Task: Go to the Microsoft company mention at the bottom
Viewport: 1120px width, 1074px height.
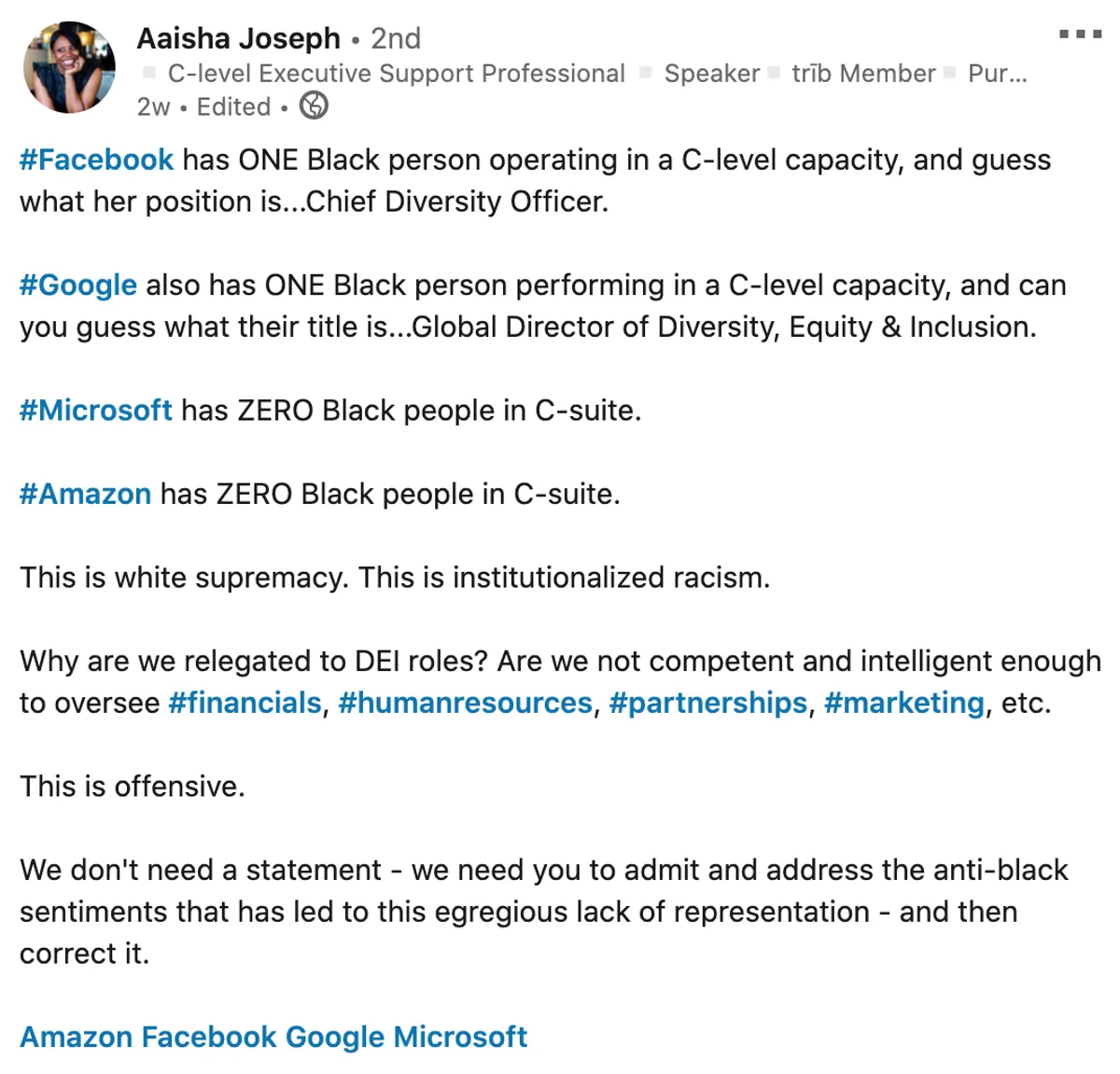Action: pyautogui.click(x=460, y=1037)
